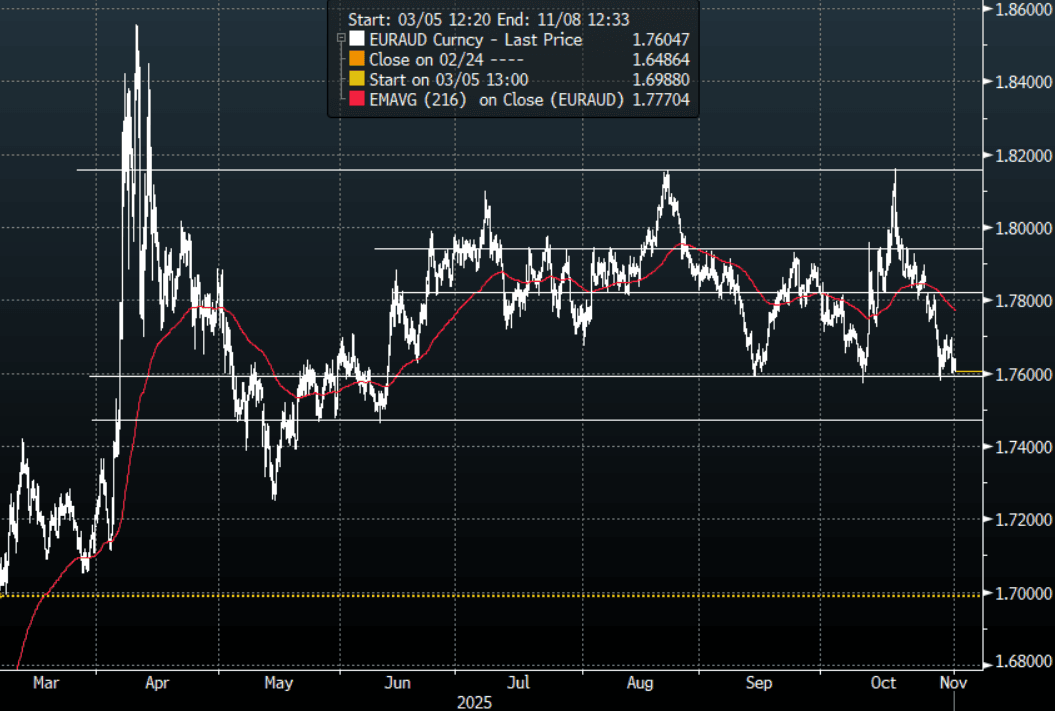Click the yellow Start on 03/05 swatch
Image resolution: width=1055 pixels, height=711 pixels.
point(356,80)
